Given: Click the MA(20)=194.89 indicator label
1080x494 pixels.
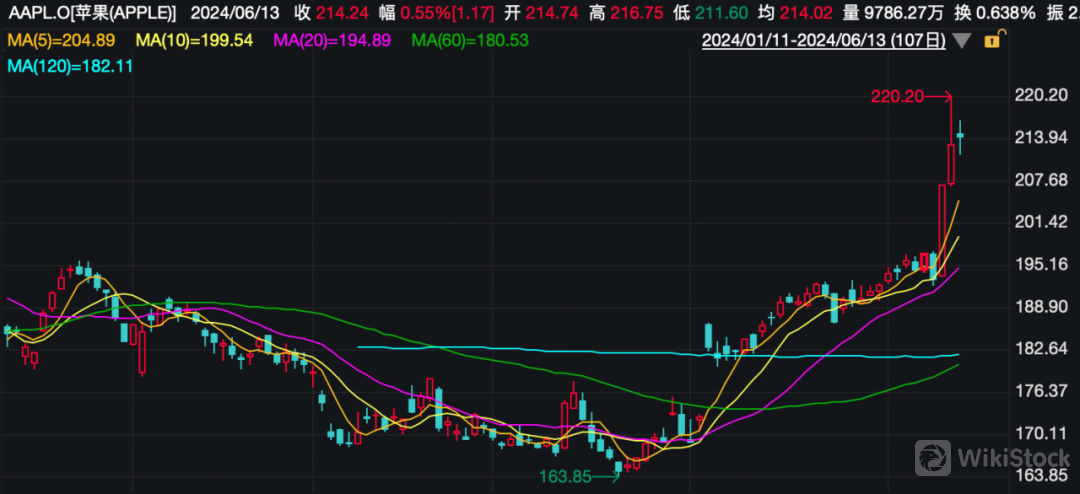Looking at the screenshot, I should (x=331, y=41).
